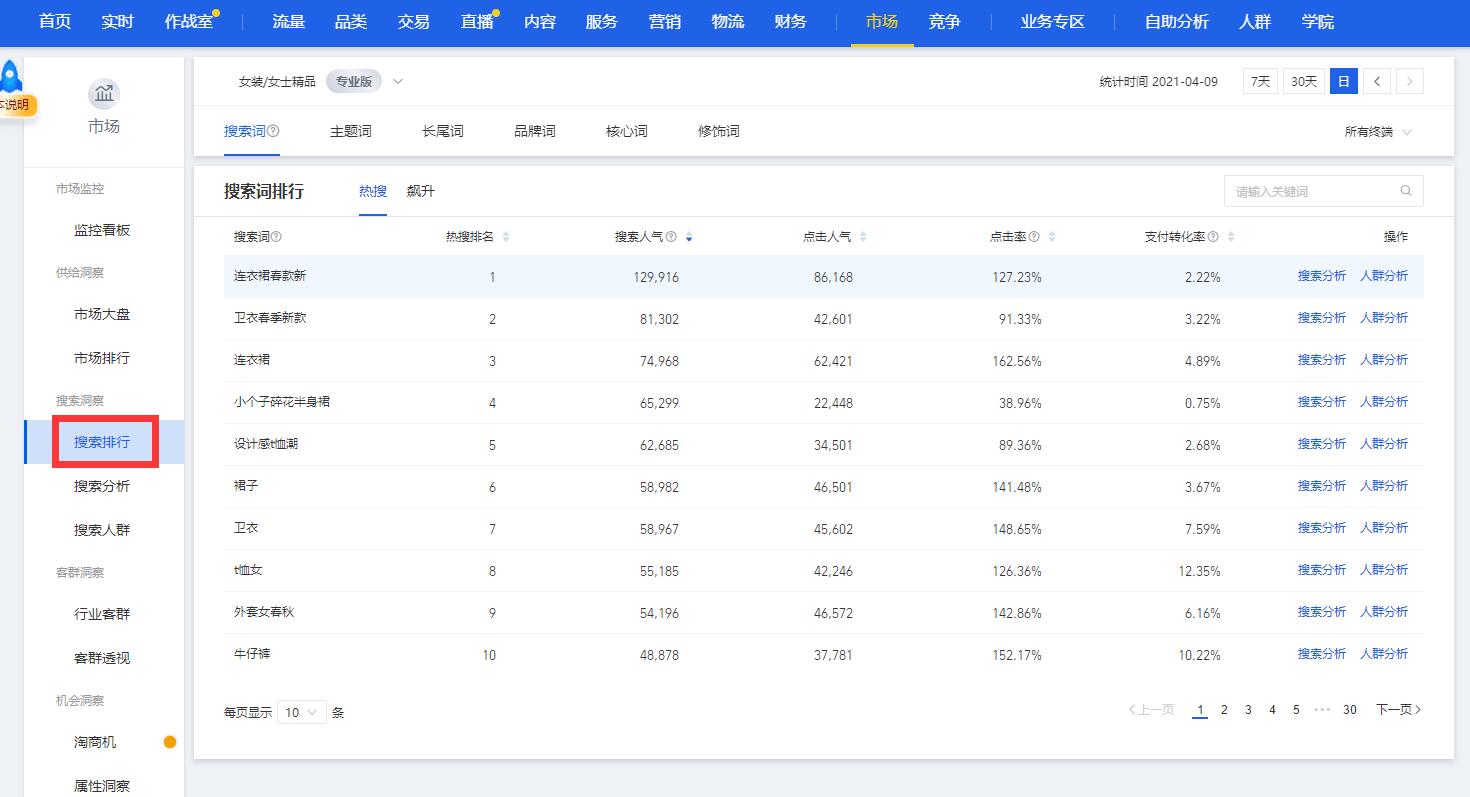This screenshot has height=797, width=1470.
Task: Go to page 3 of results
Action: pyautogui.click(x=1248, y=709)
